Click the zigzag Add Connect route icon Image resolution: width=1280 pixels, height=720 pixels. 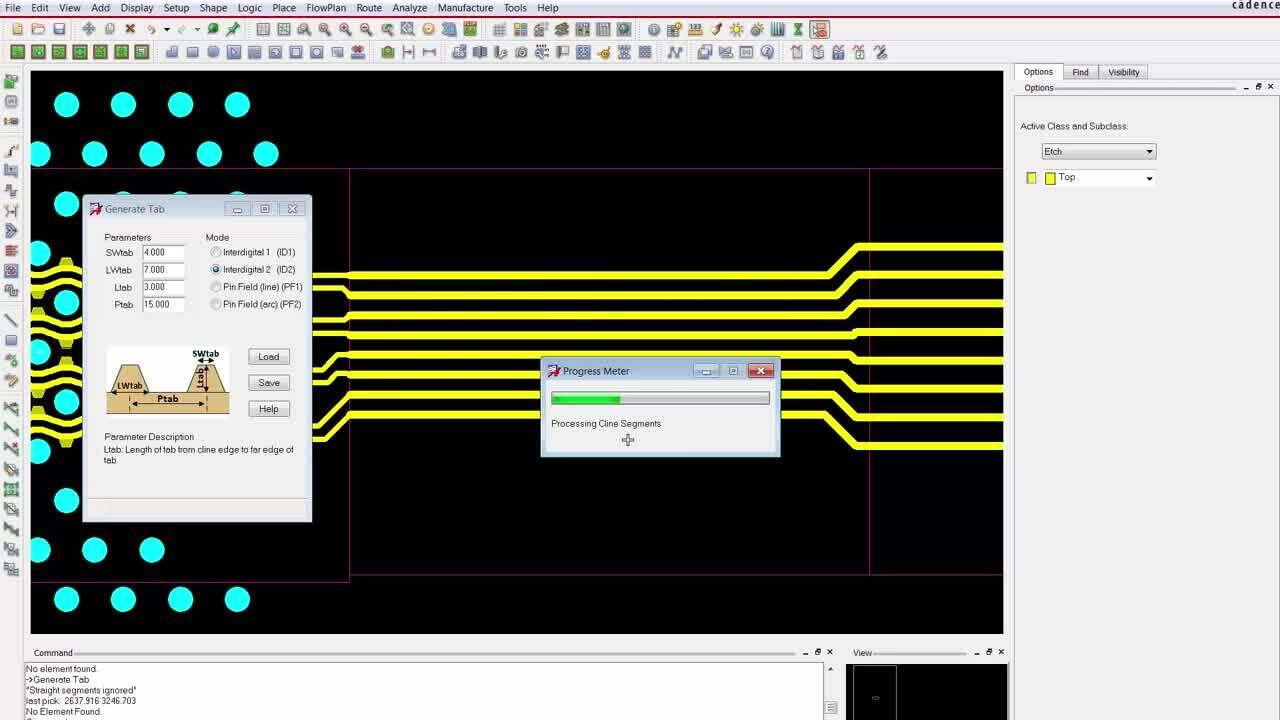coord(675,52)
